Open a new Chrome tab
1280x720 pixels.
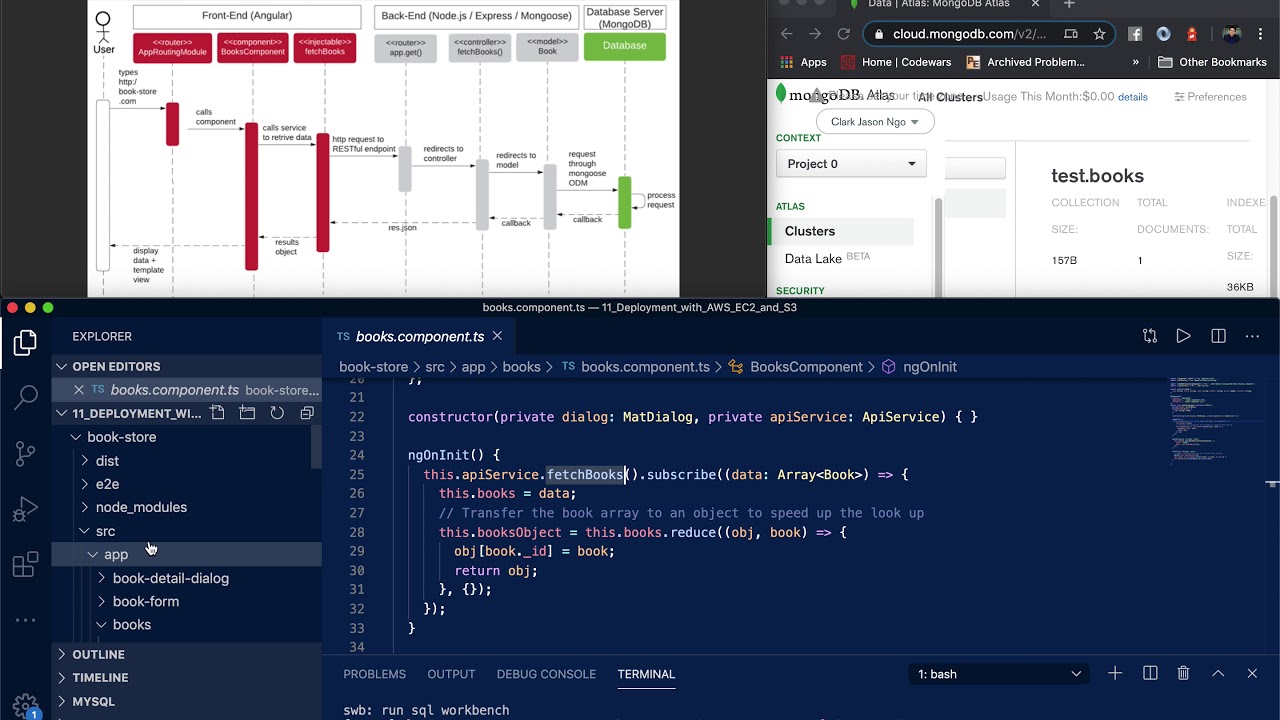pos(1069,4)
